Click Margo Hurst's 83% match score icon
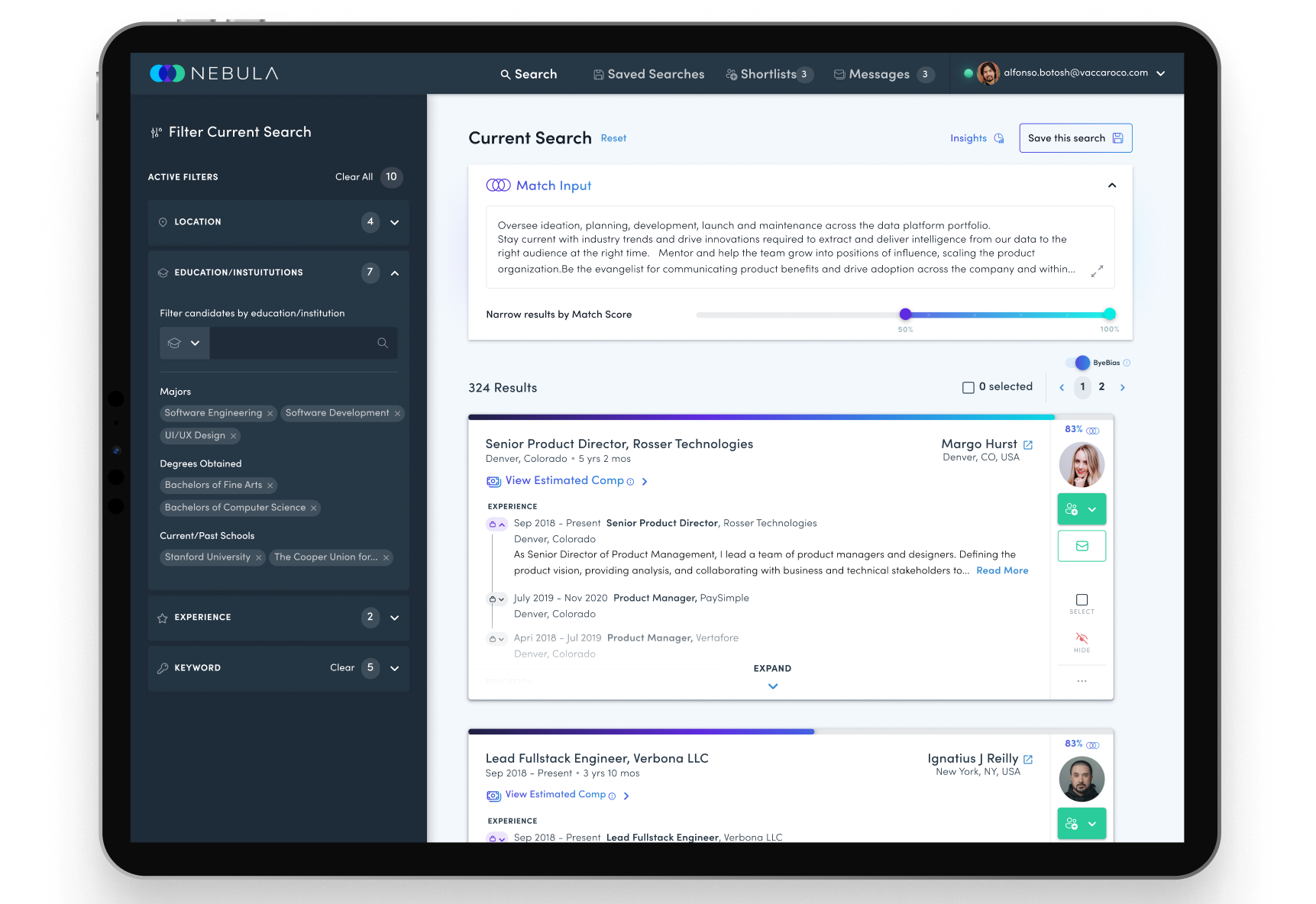The width and height of the screenshot is (1316, 904). coord(1093,431)
